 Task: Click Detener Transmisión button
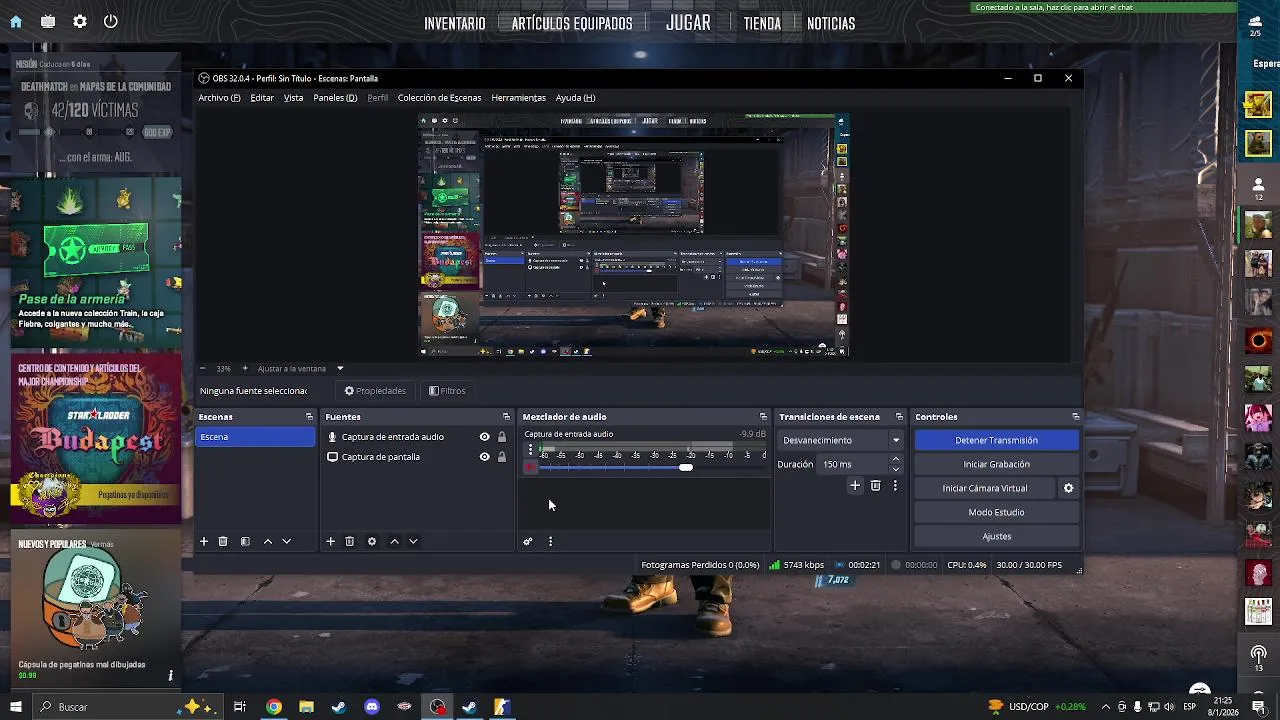tap(996, 440)
